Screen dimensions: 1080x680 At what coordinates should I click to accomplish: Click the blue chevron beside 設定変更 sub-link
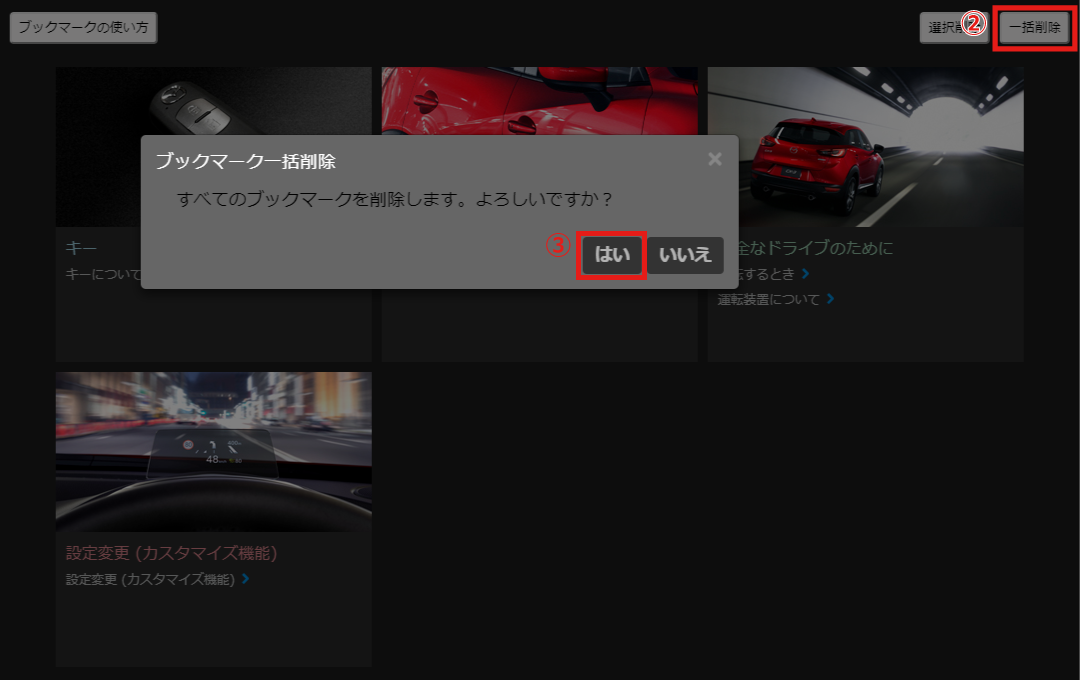[x=245, y=579]
